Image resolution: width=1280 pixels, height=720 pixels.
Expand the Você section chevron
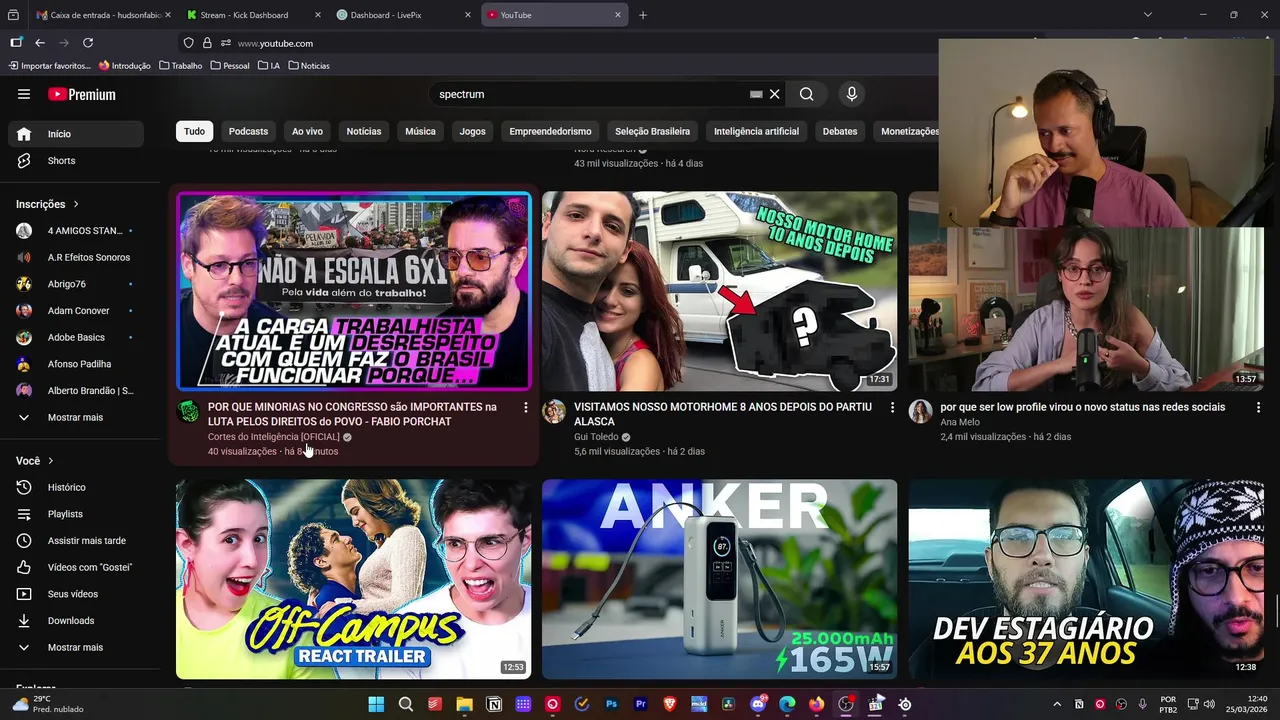pyautogui.click(x=50, y=461)
